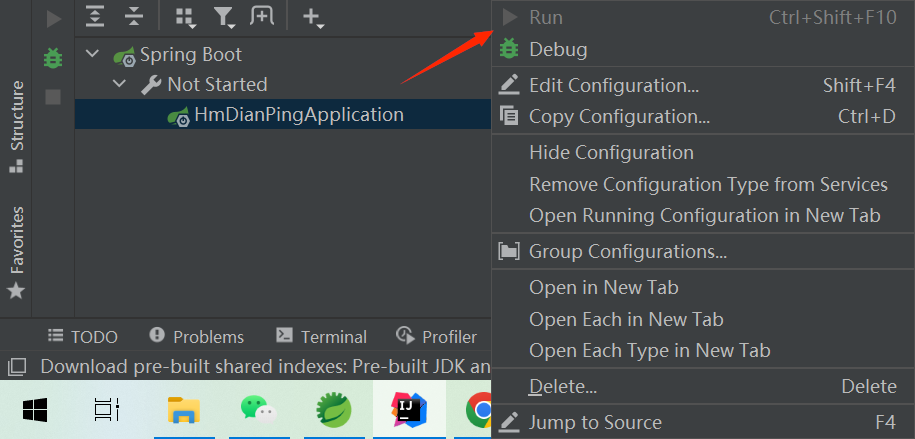Select Open Each Type in New Tab

click(x=703, y=350)
